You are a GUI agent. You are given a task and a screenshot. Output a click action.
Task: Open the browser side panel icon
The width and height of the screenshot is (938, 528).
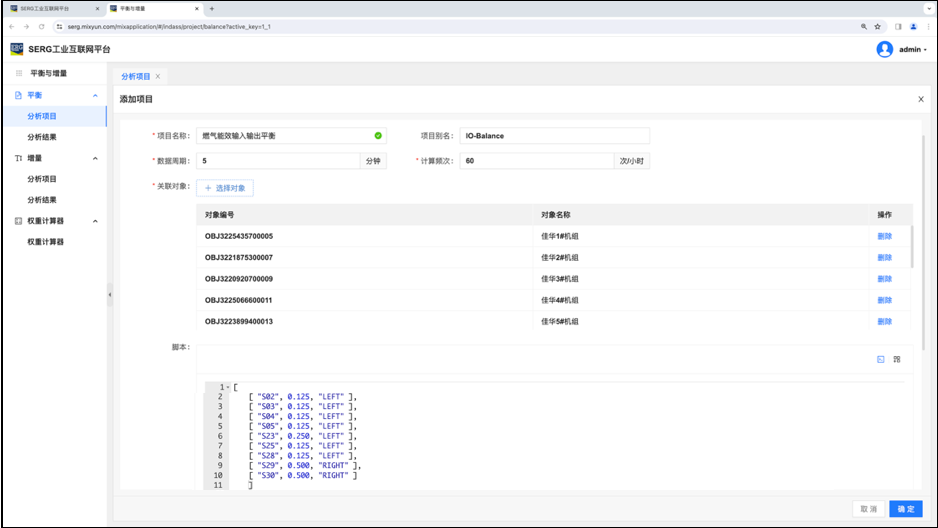[898, 26]
